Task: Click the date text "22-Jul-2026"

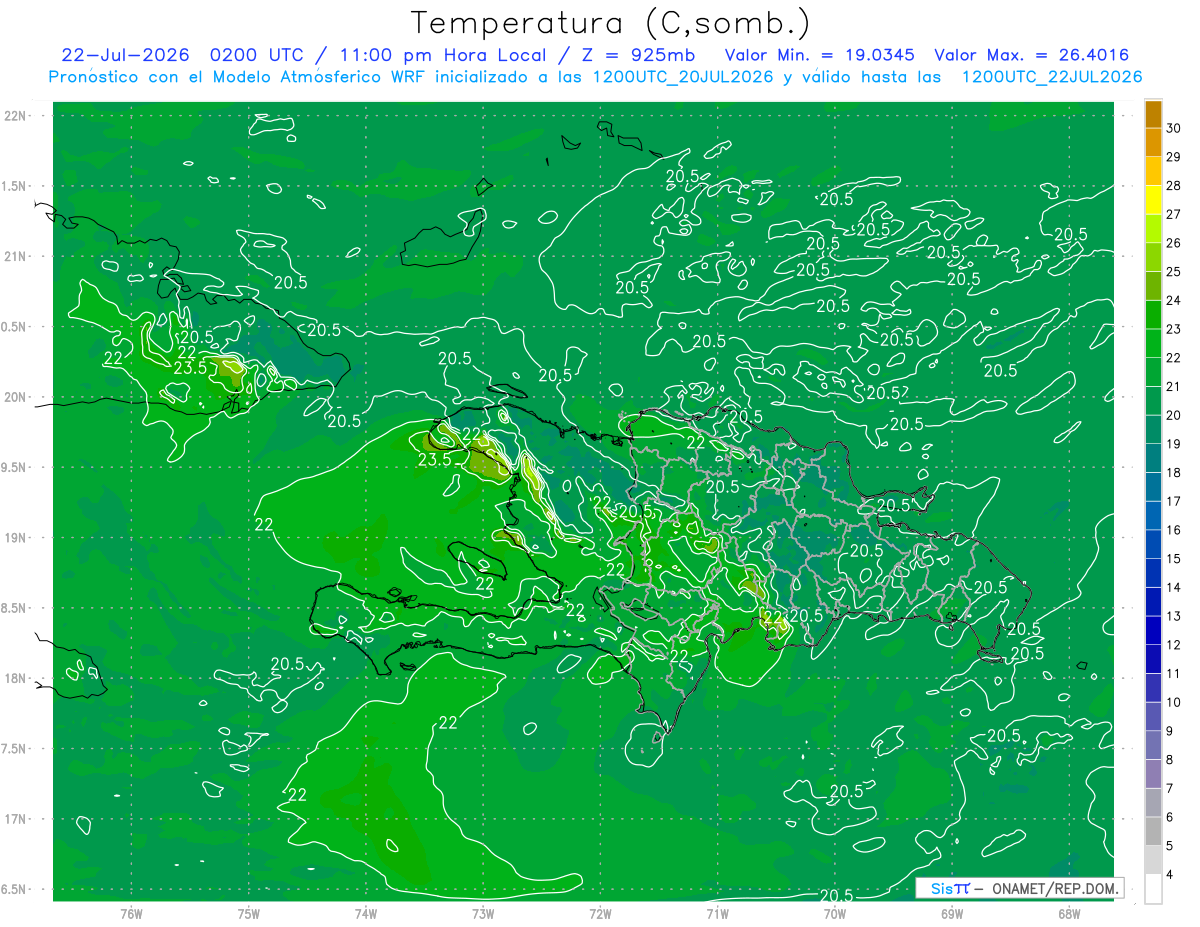Action: pyautogui.click(x=126, y=55)
